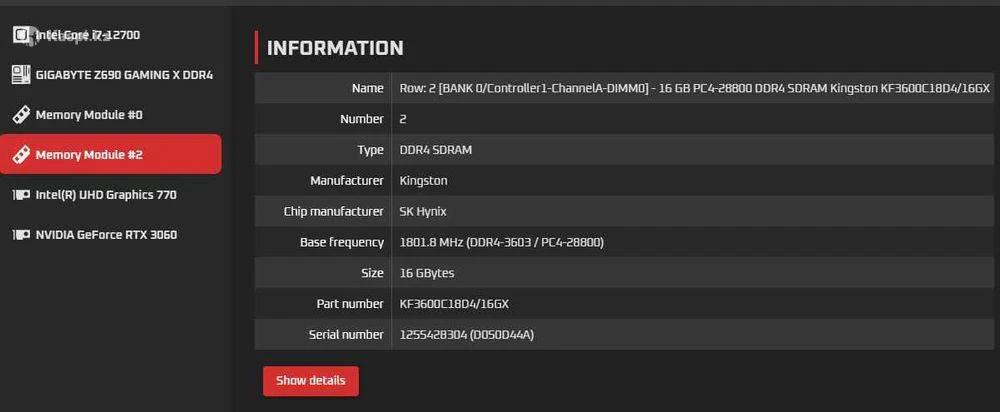Click the base frequency 1801.8 MHz value
This screenshot has height=412, width=1000.
pyautogui.click(x=501, y=242)
